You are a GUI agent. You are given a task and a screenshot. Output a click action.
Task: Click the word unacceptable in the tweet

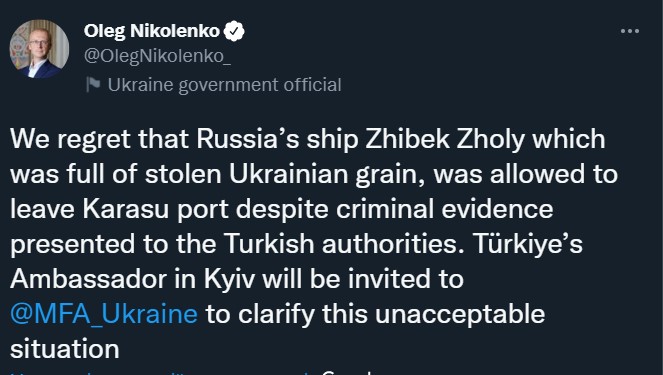coord(460,315)
